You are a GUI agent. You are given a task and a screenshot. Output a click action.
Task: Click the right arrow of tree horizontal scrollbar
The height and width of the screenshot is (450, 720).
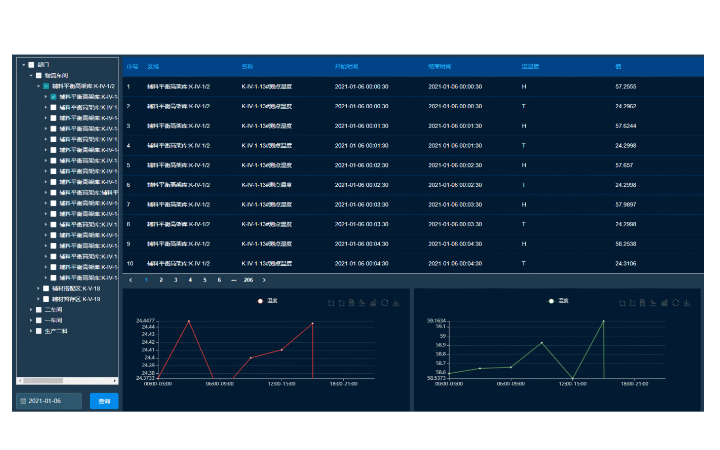[x=115, y=381]
